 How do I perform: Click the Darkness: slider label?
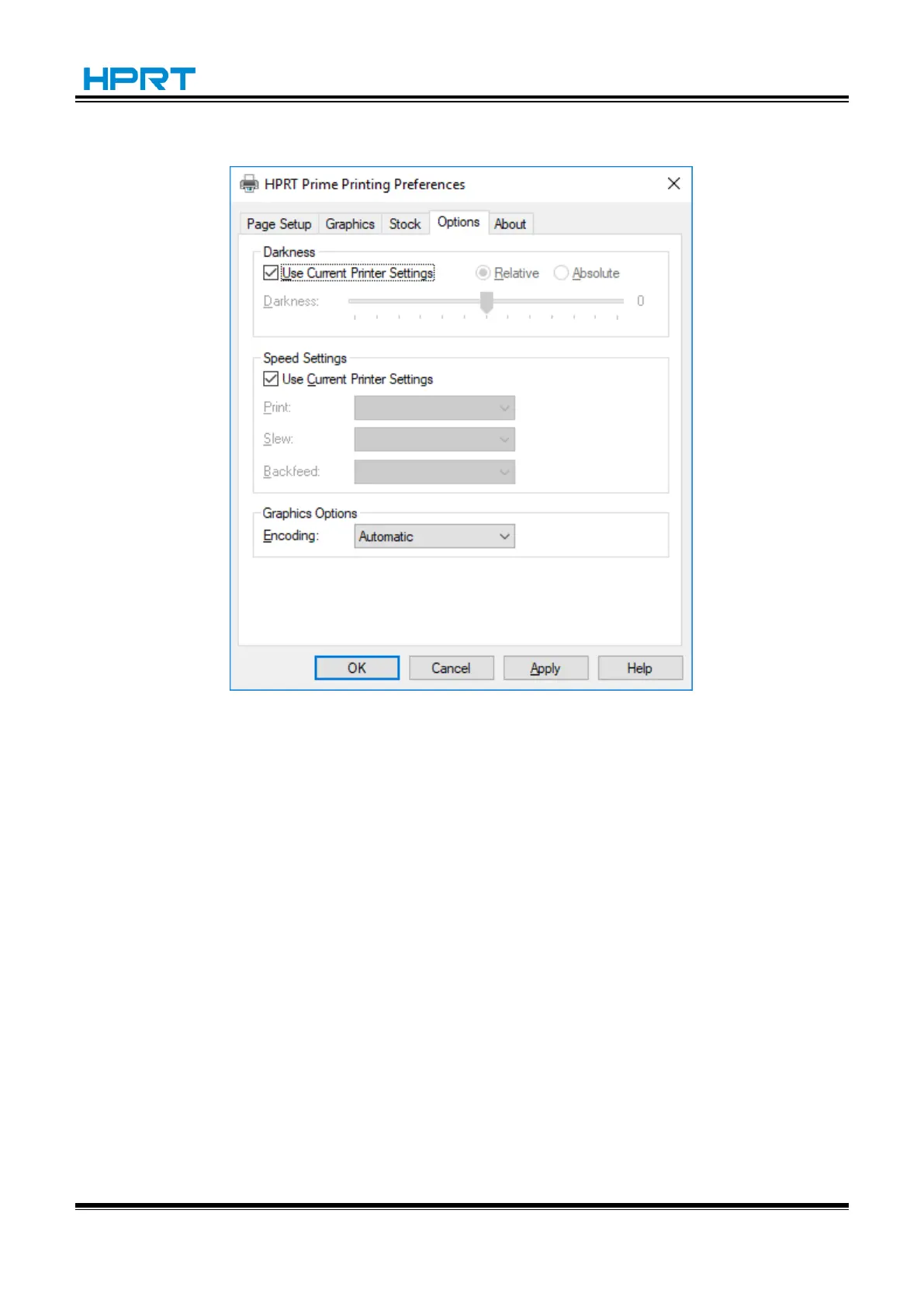291,301
